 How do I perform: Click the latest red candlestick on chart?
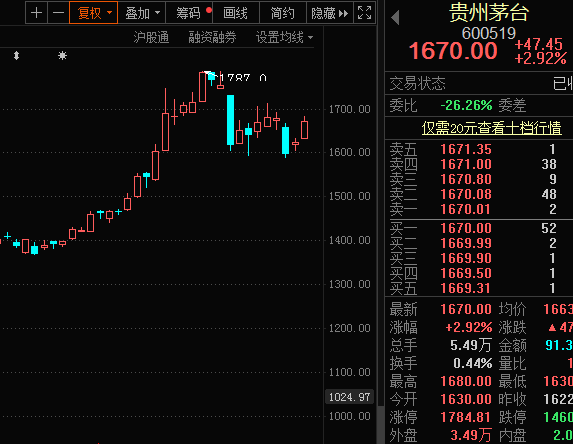[x=304, y=128]
